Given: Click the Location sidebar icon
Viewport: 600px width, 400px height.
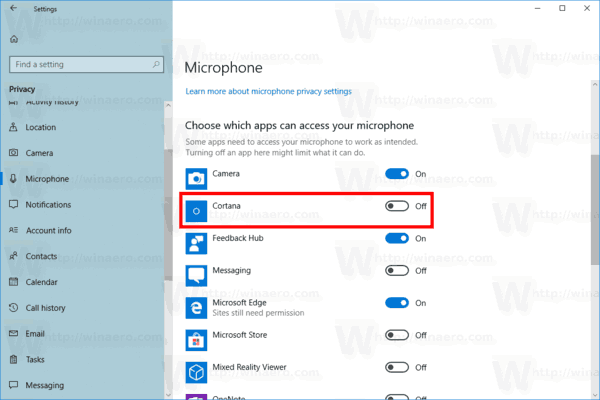Looking at the screenshot, I should tap(13, 127).
